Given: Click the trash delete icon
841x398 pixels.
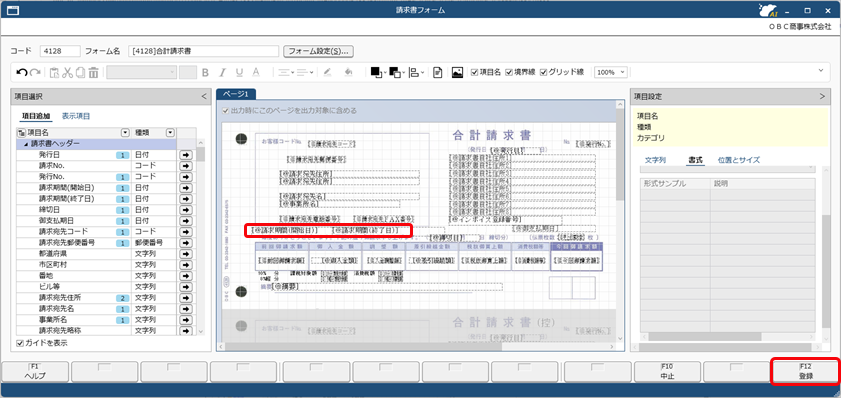Looking at the screenshot, I should 93,72.
